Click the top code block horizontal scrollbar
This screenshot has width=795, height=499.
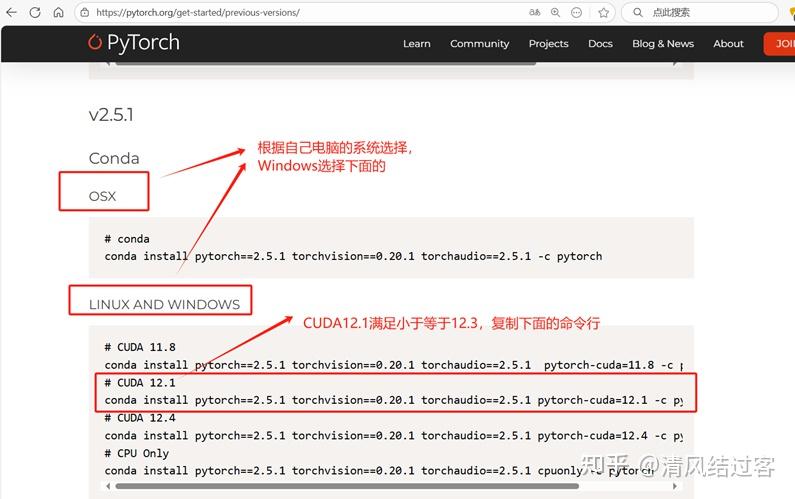(326, 63)
